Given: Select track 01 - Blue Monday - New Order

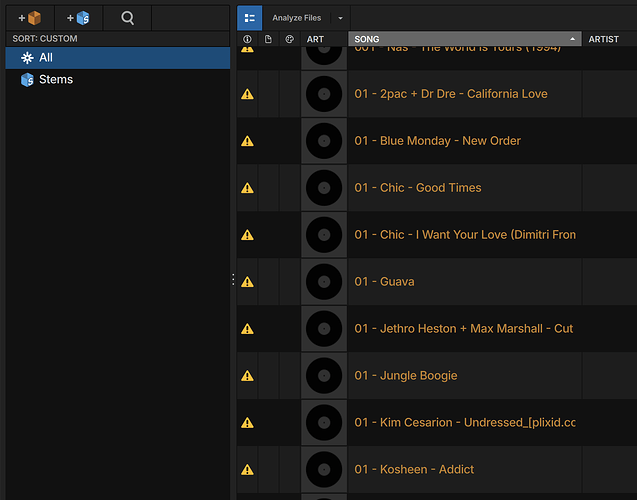Looking at the screenshot, I should click(437, 141).
